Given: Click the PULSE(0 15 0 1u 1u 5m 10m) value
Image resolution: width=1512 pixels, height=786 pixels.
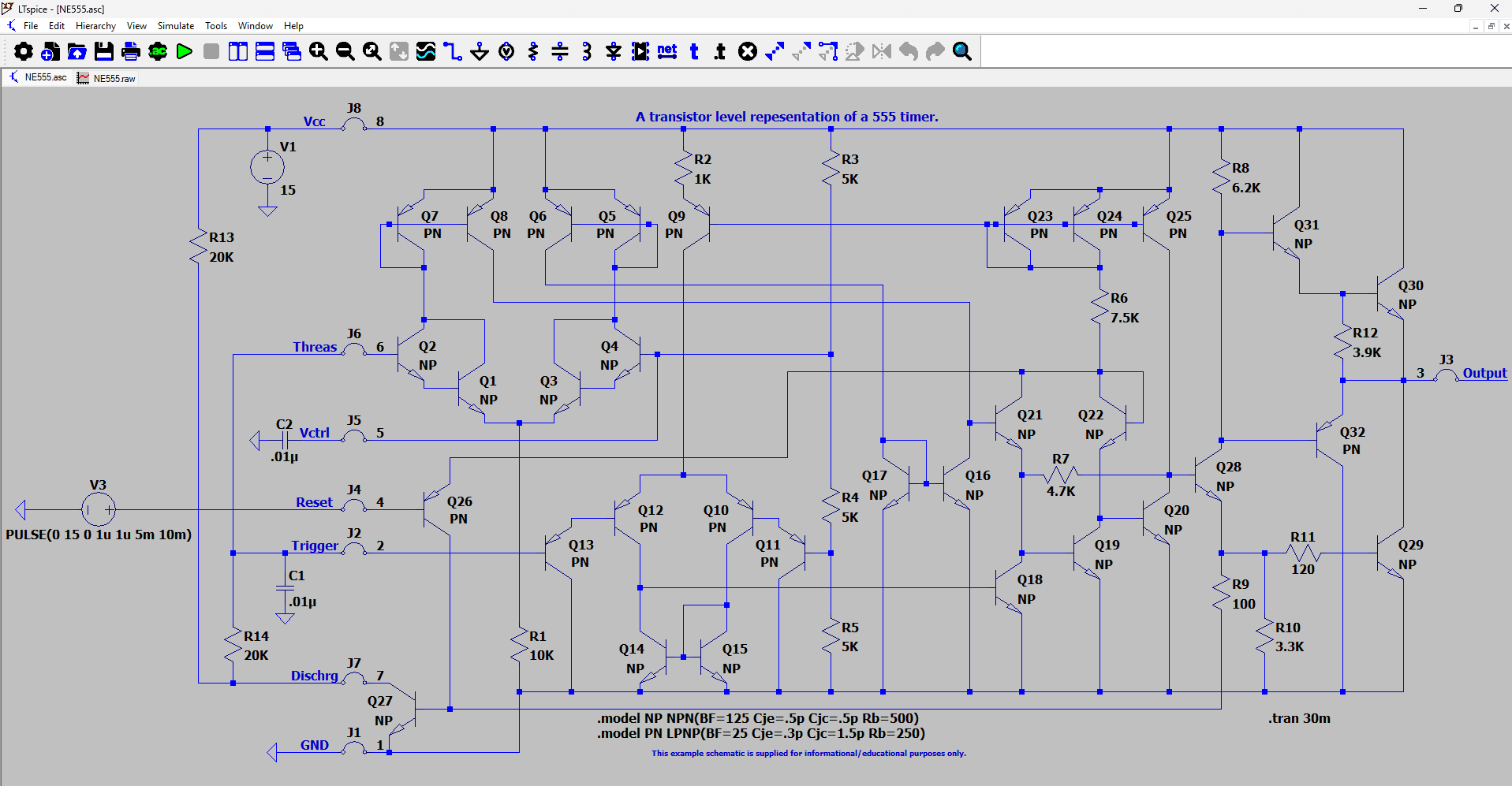Looking at the screenshot, I should tap(99, 535).
